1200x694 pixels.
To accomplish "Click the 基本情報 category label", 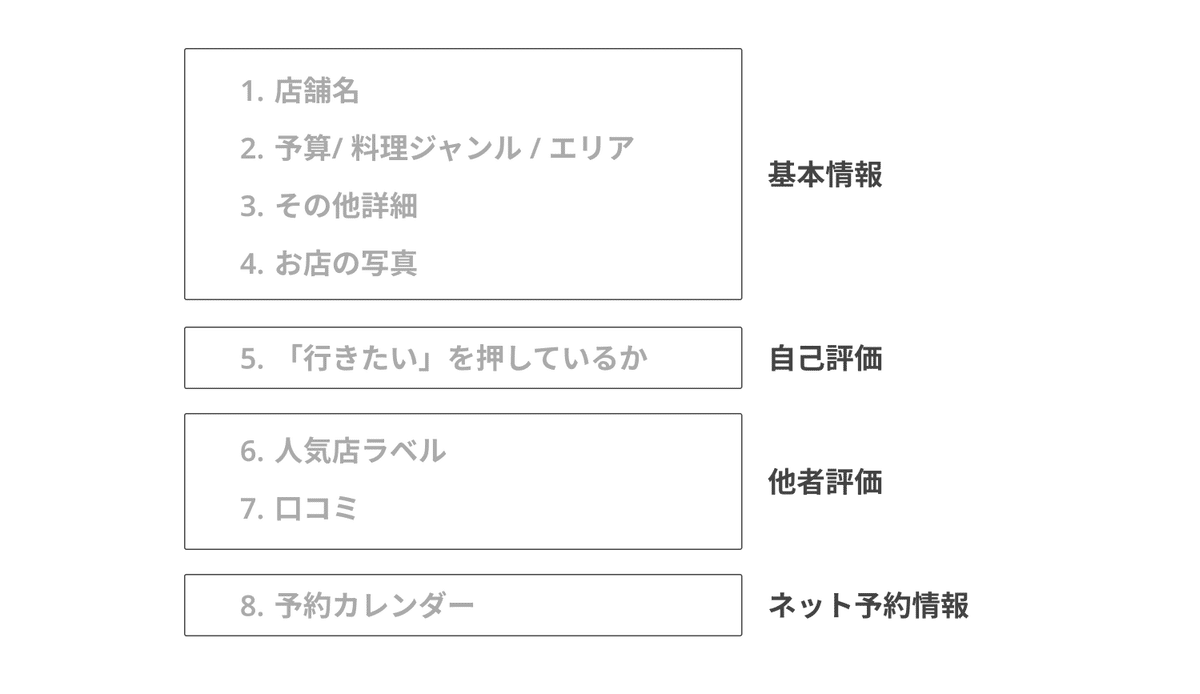I will (x=825, y=175).
